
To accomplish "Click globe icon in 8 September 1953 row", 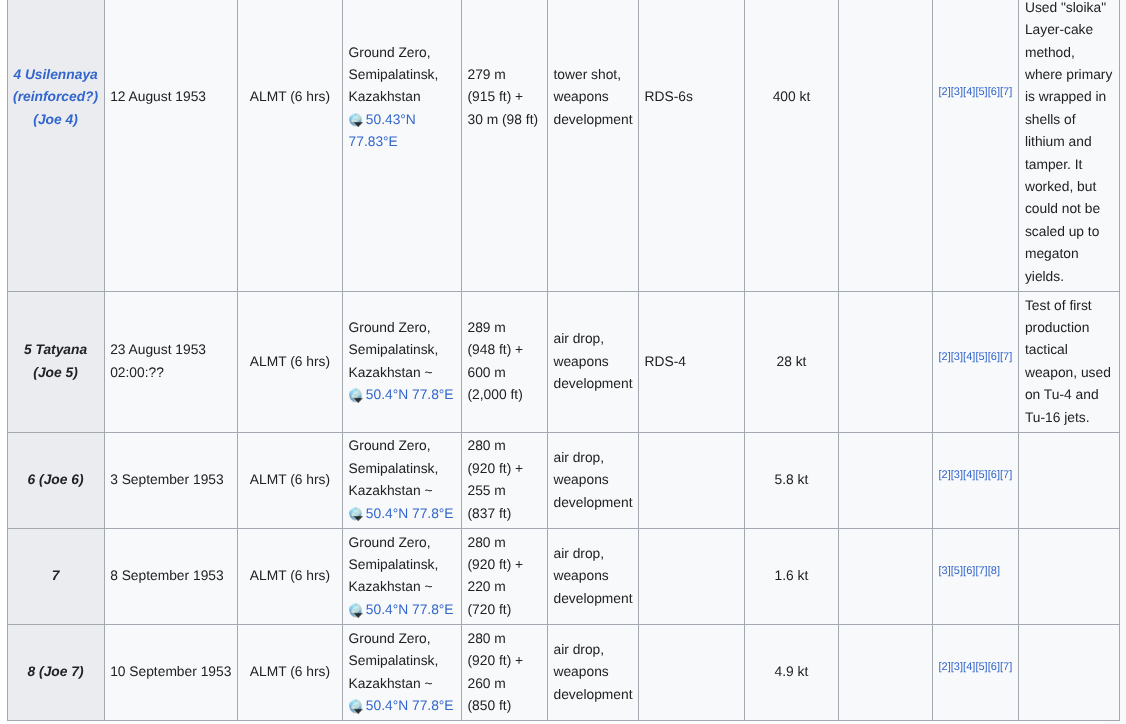I will tap(356, 611).
